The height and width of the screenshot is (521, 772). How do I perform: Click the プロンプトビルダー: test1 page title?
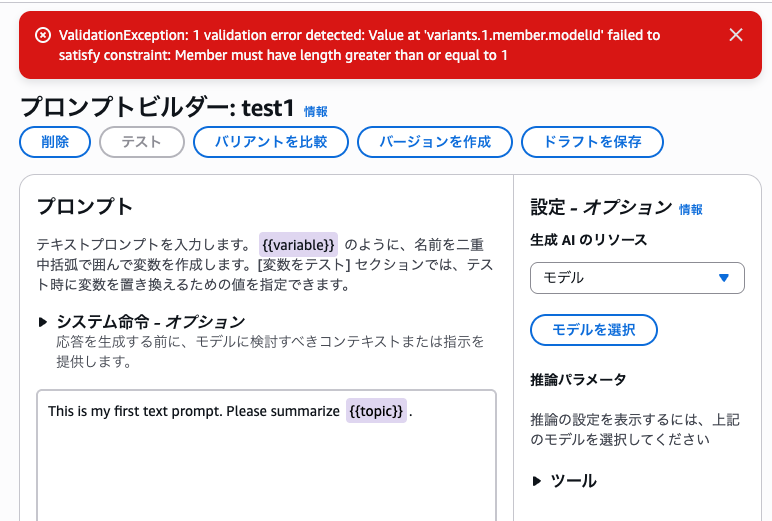point(157,108)
